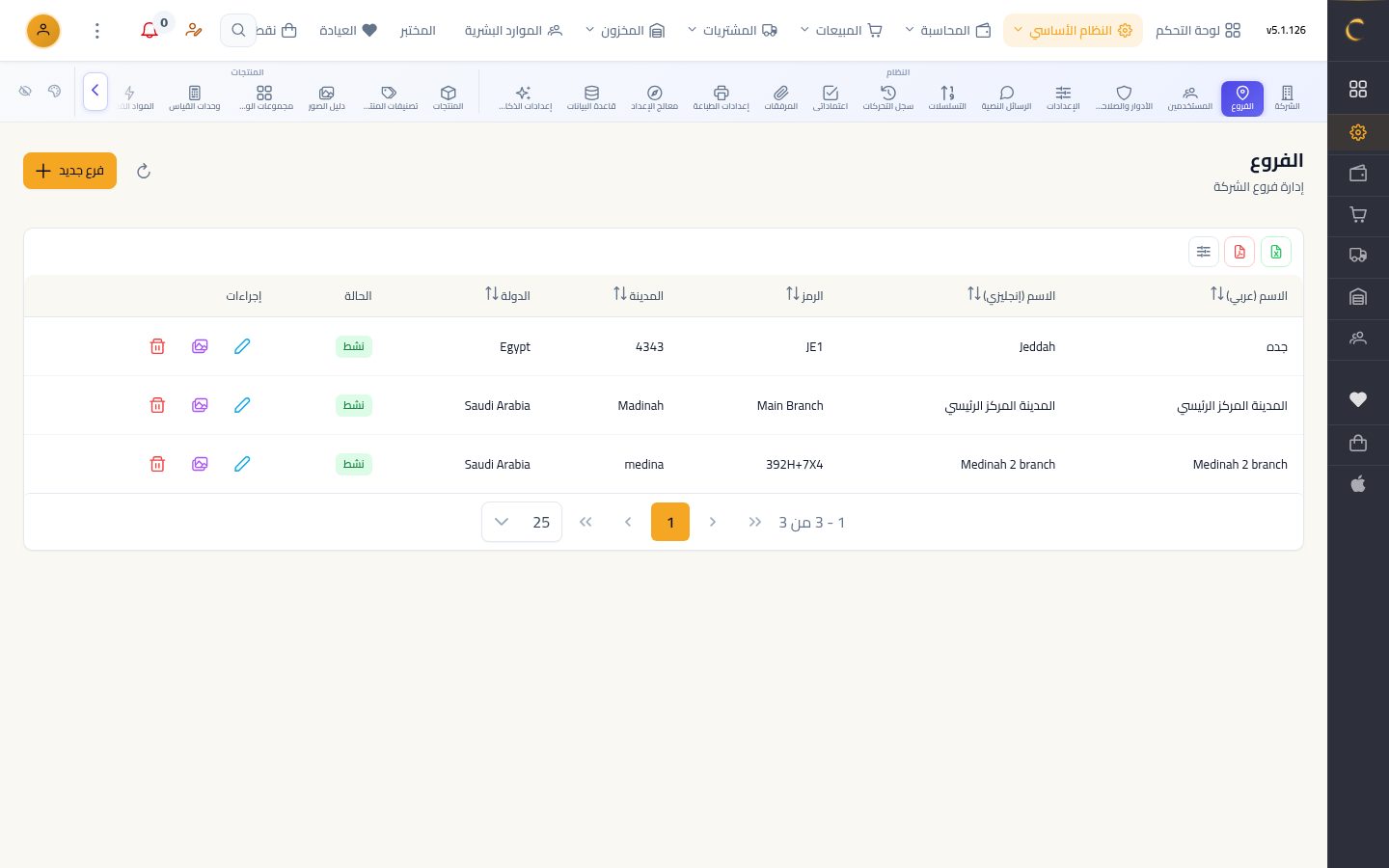This screenshot has width=1389, height=868.
Task: Export branches table to Excel
Action: [1275, 252]
